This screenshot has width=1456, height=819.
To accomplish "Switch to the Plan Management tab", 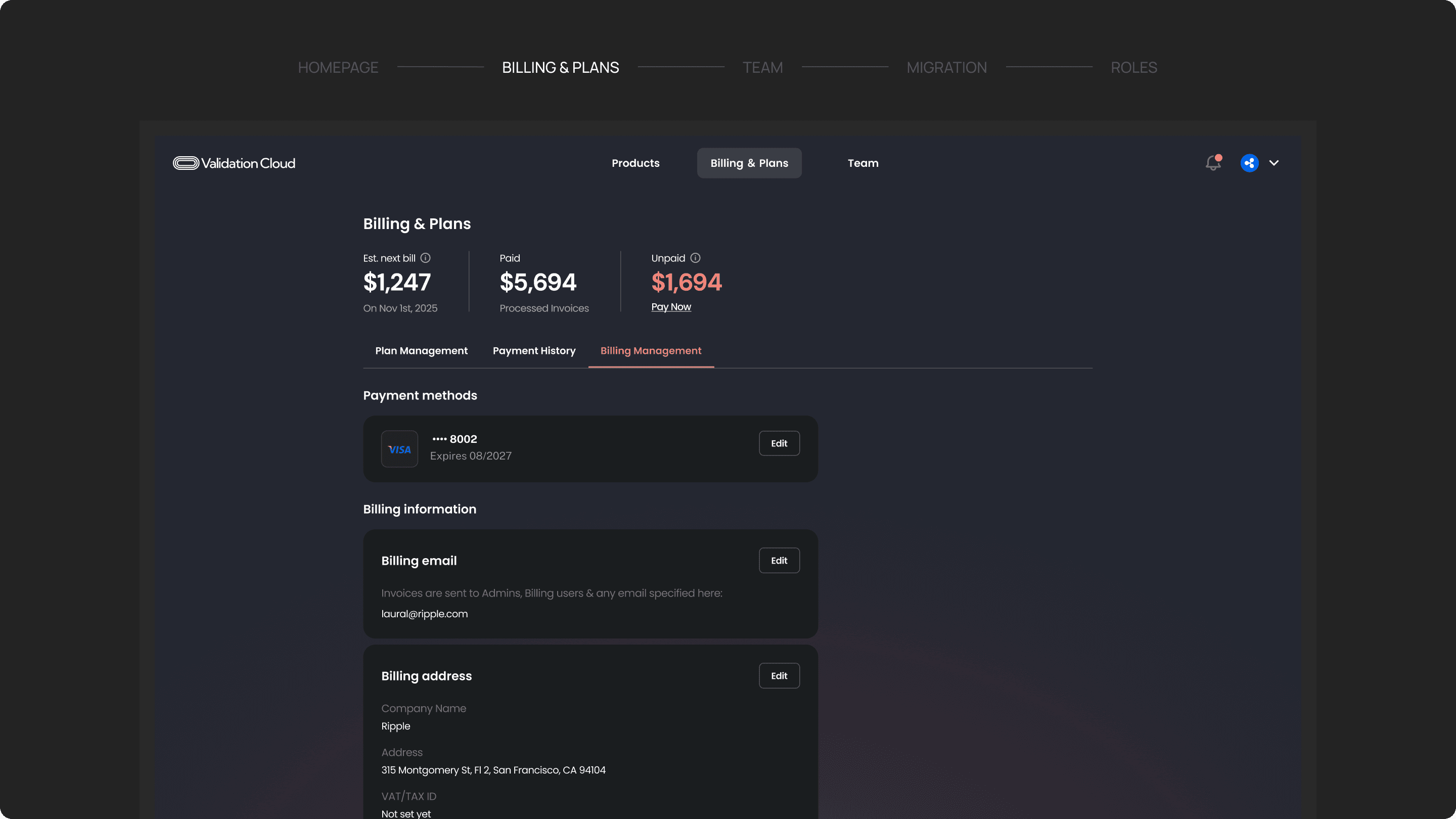I will pyautogui.click(x=421, y=351).
